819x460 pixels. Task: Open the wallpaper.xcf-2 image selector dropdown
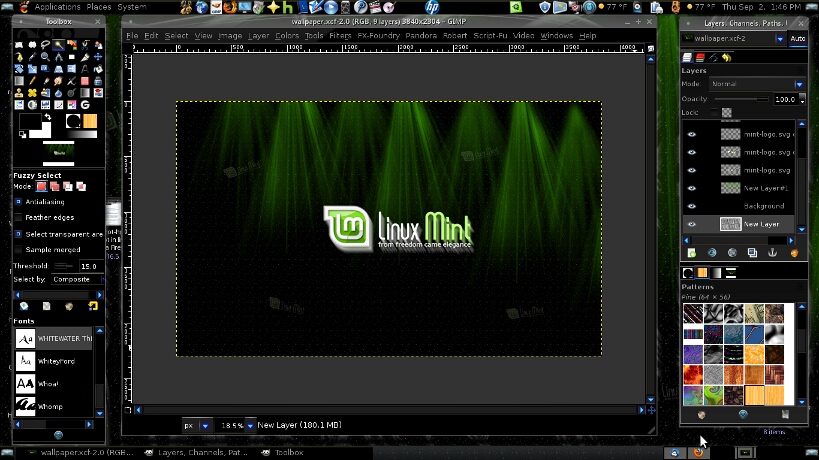click(733, 39)
